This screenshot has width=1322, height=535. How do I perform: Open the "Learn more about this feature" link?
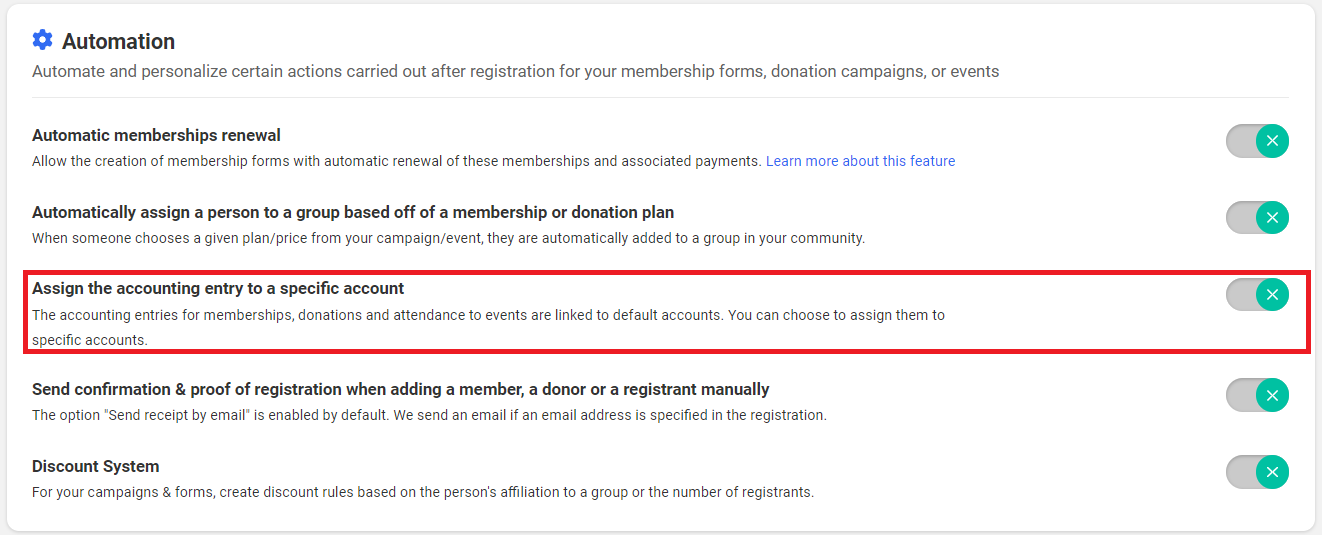[860, 161]
